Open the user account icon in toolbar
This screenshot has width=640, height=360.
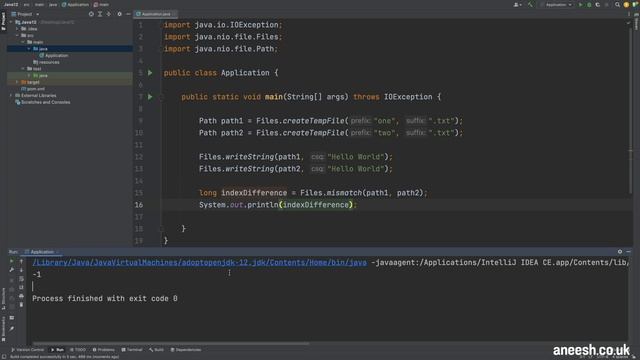pos(517,5)
